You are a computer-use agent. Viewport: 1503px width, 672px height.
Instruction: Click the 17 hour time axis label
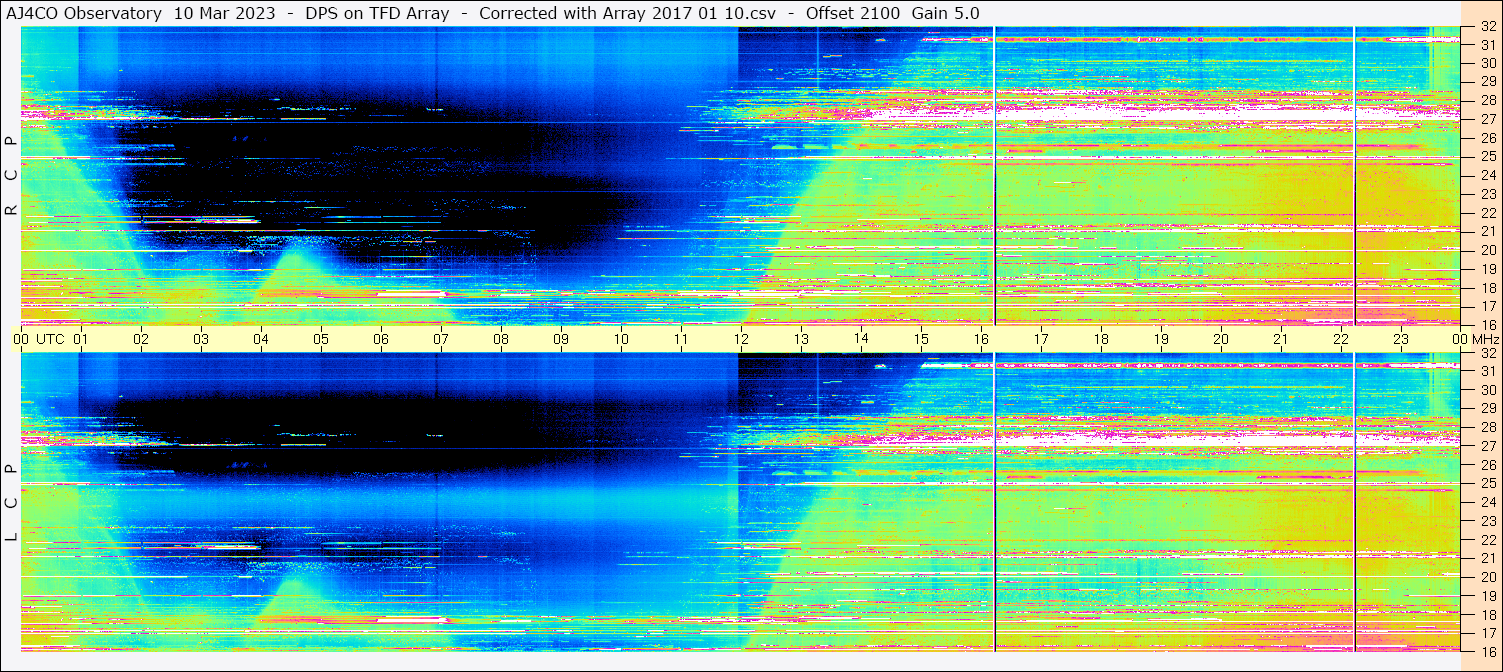[x=1041, y=339]
